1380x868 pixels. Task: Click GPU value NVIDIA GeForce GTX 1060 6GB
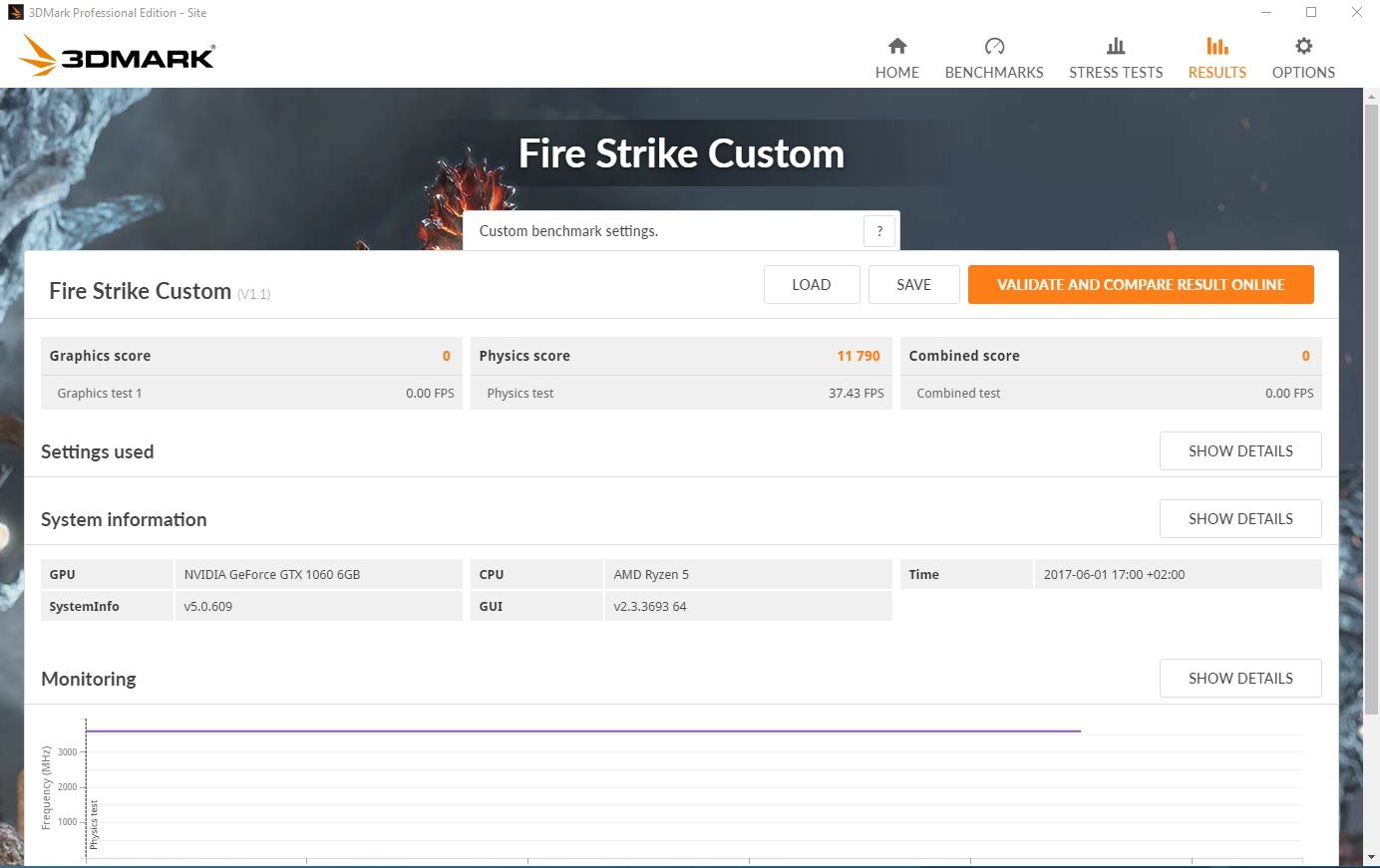pos(272,575)
